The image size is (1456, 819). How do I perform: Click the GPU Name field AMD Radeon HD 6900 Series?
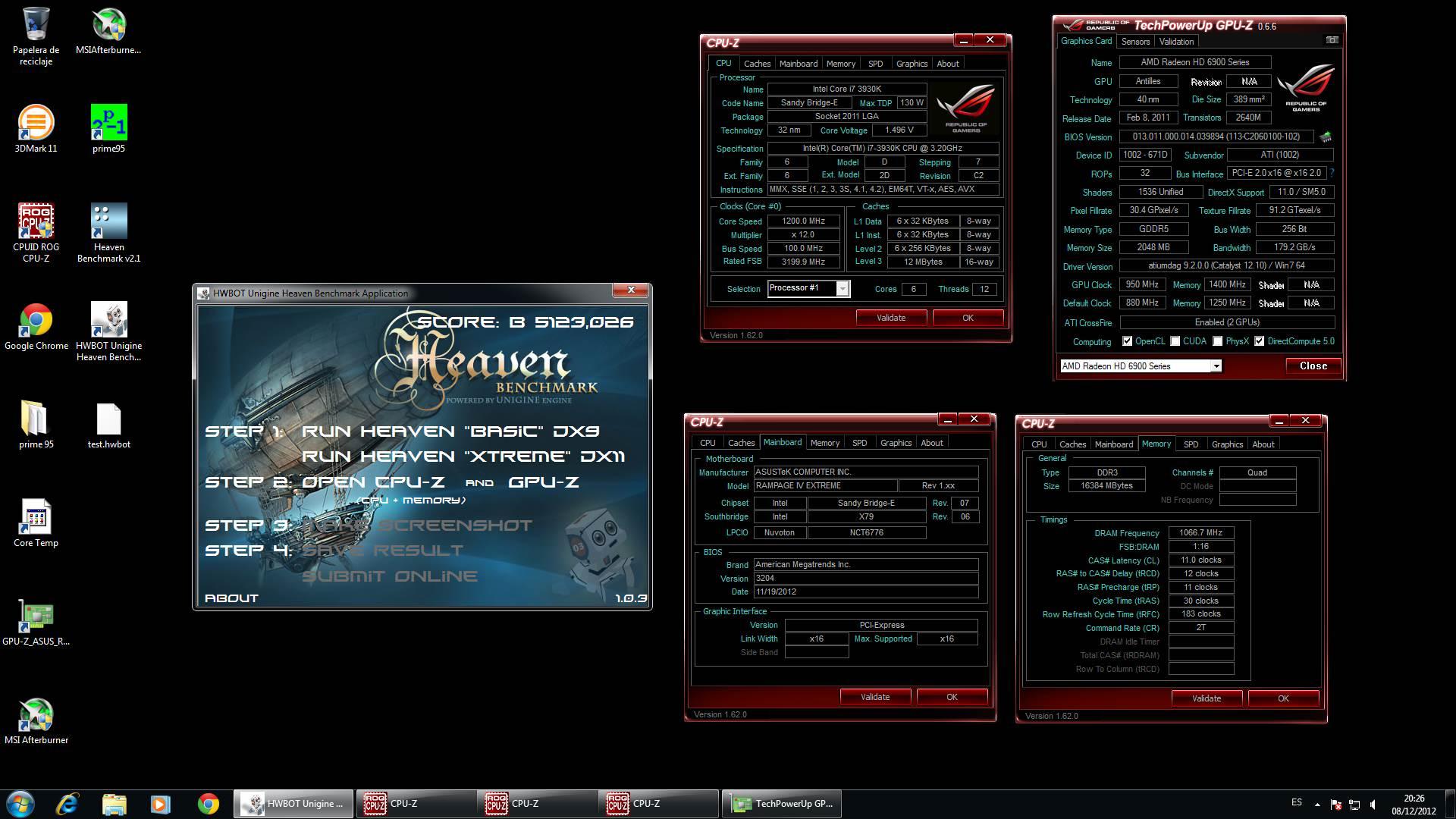[x=1195, y=62]
